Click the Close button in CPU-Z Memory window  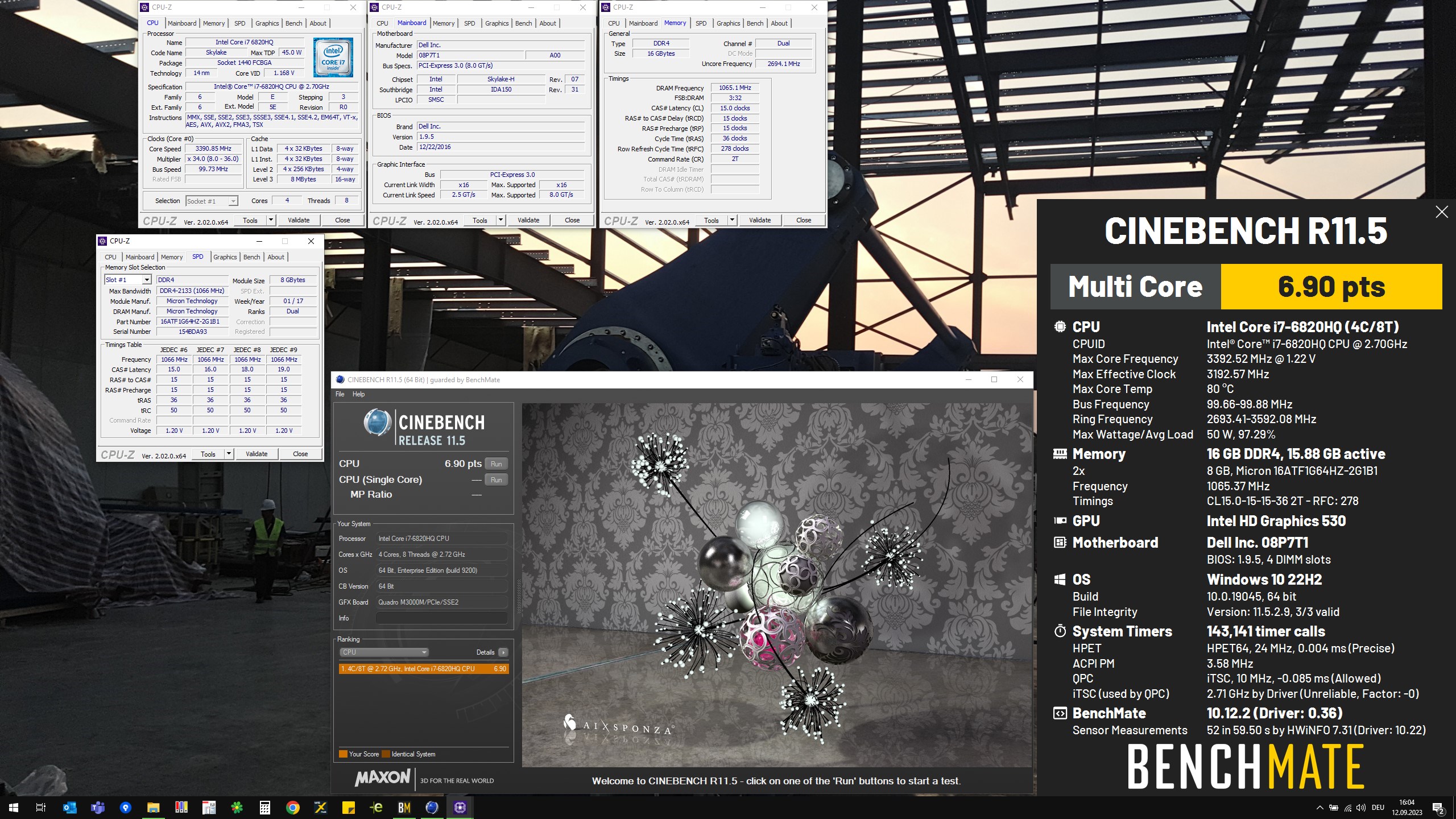pos(804,220)
